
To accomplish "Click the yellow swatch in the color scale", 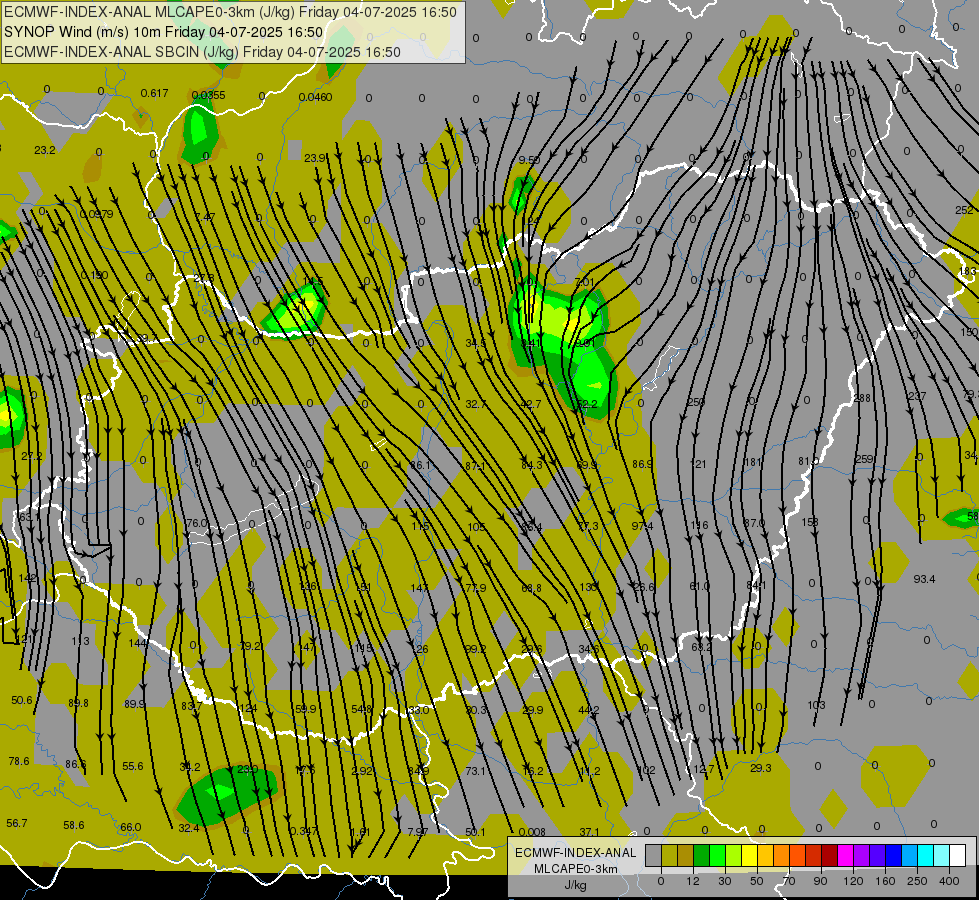I will 749,855.
